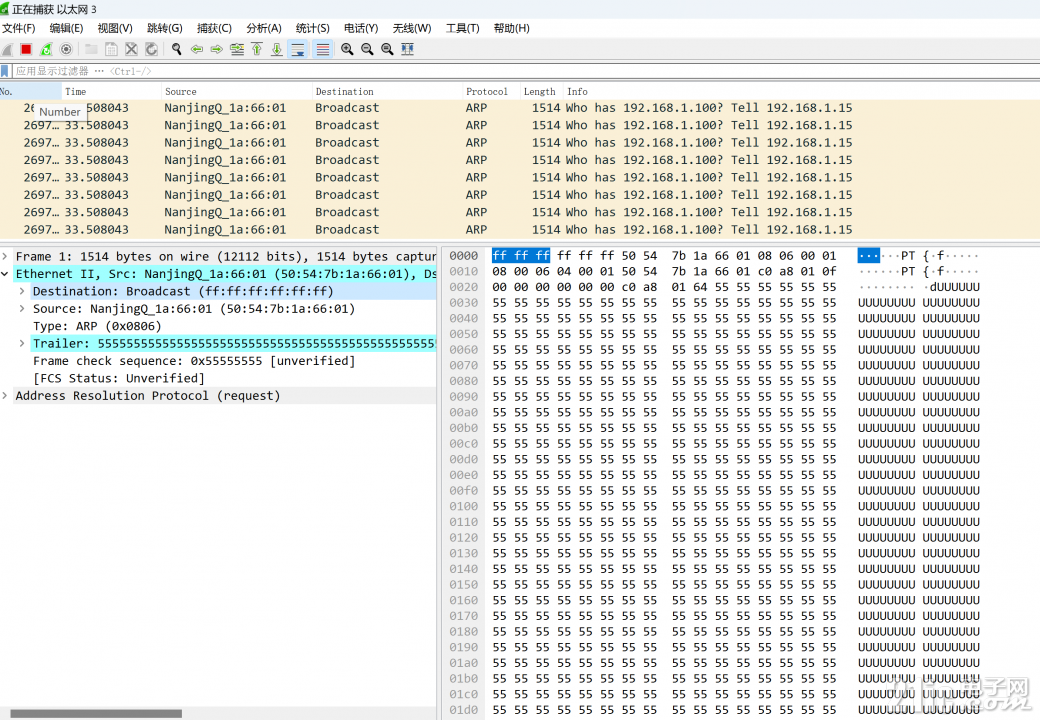Click horizontal scrollbar in details pane
1040x720 pixels.
coord(96,713)
